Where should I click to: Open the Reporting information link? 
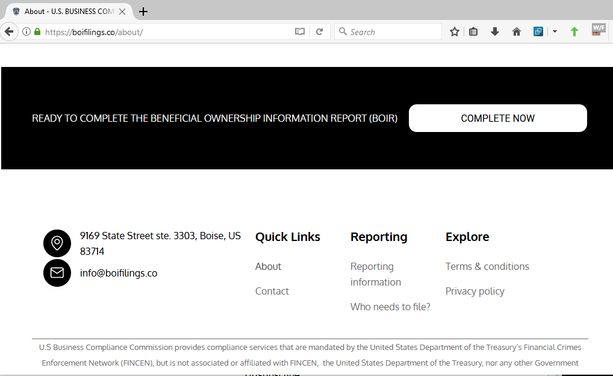pyautogui.click(x=376, y=274)
